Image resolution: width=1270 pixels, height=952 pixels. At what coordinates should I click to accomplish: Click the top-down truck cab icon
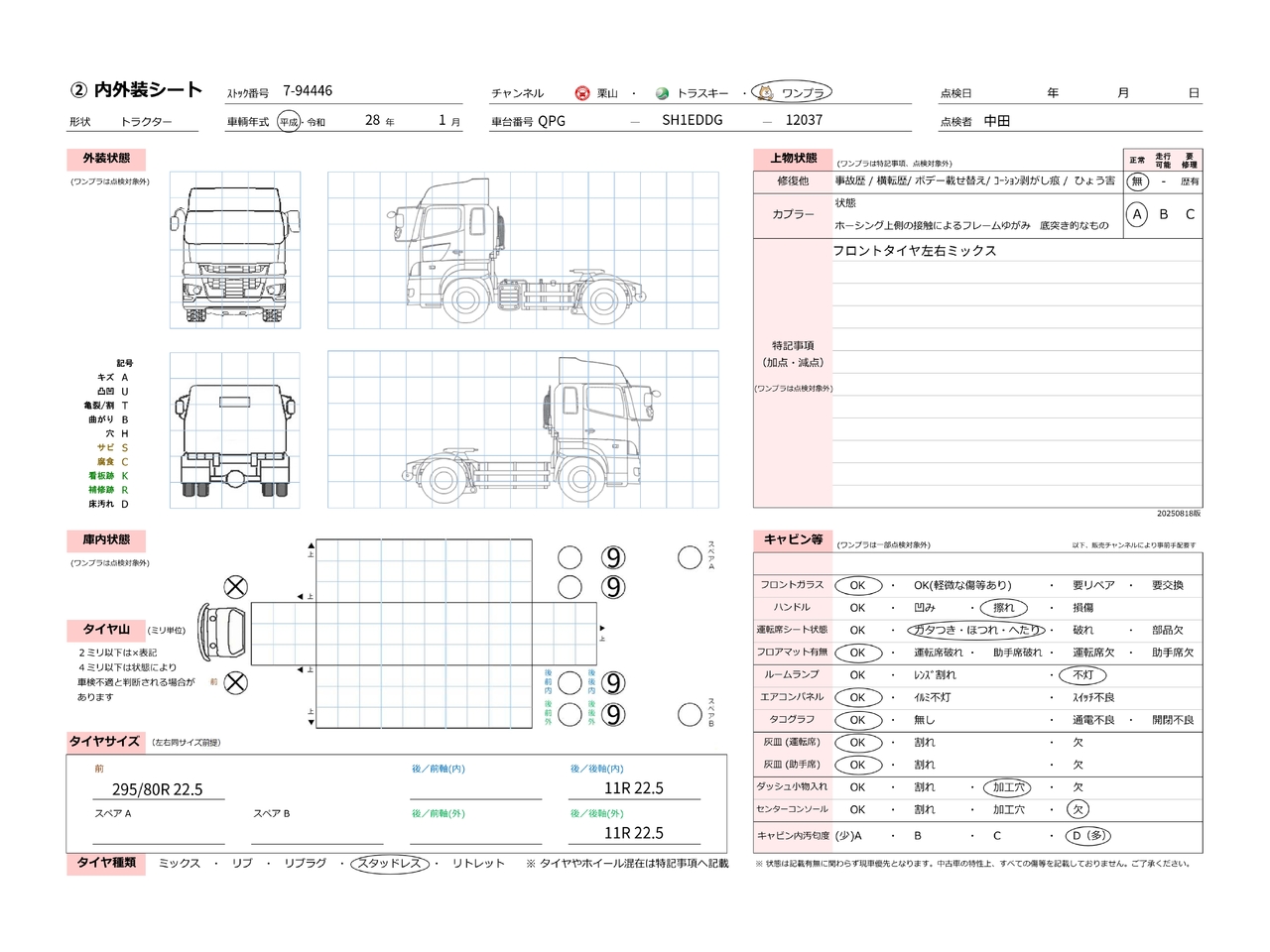[x=222, y=630]
